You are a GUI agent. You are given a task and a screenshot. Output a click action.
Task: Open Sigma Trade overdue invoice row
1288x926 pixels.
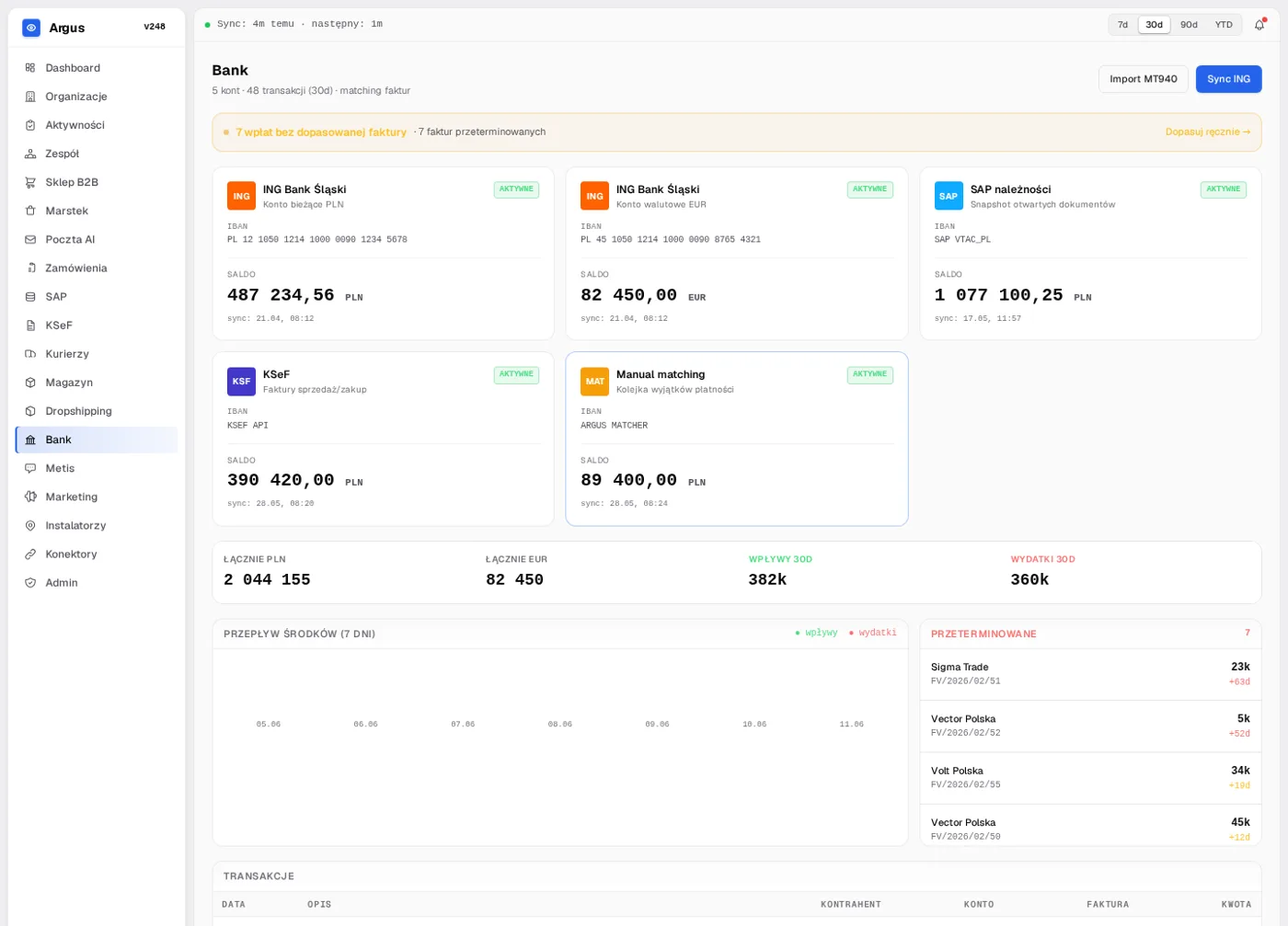pos(1090,674)
